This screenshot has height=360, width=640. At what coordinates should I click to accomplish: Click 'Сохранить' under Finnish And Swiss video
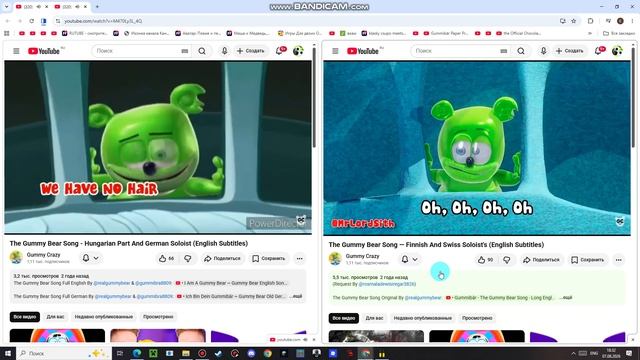(587, 260)
